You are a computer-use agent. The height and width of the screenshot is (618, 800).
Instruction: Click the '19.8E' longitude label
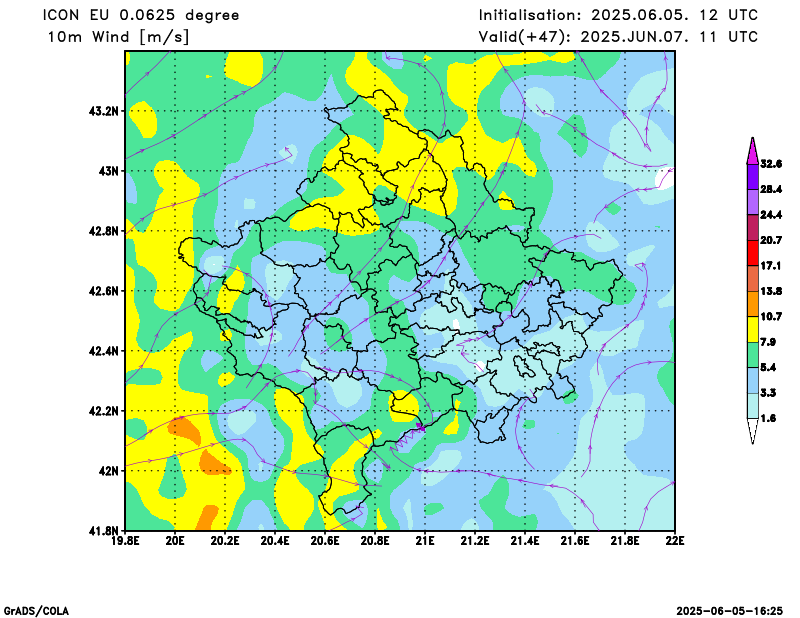coord(125,541)
